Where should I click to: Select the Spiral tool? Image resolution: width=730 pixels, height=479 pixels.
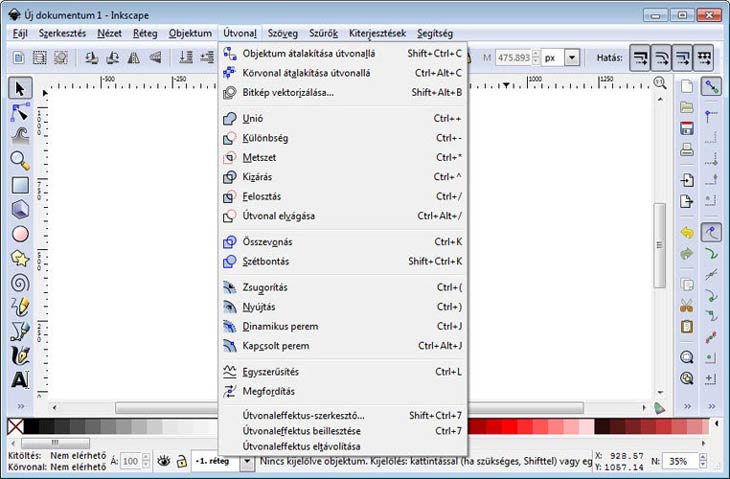[x=20, y=283]
